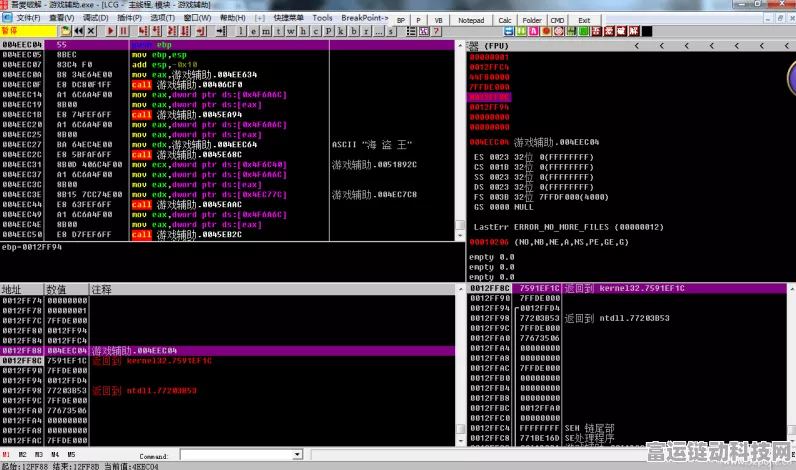This screenshot has height=470, width=796.
Task: Click the Trace Over toolbar icon
Action: (x=186, y=31)
